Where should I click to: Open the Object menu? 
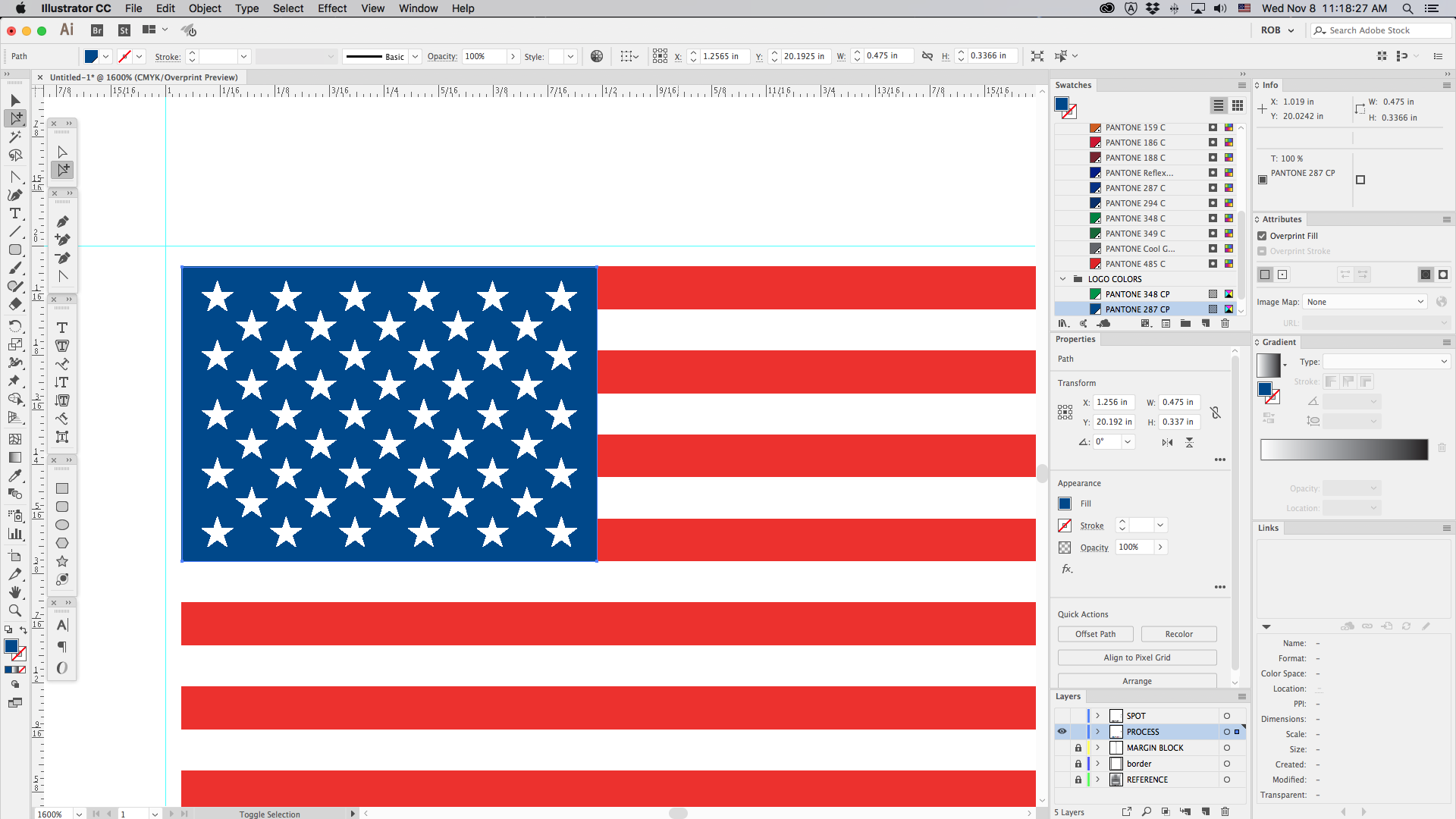click(x=205, y=8)
